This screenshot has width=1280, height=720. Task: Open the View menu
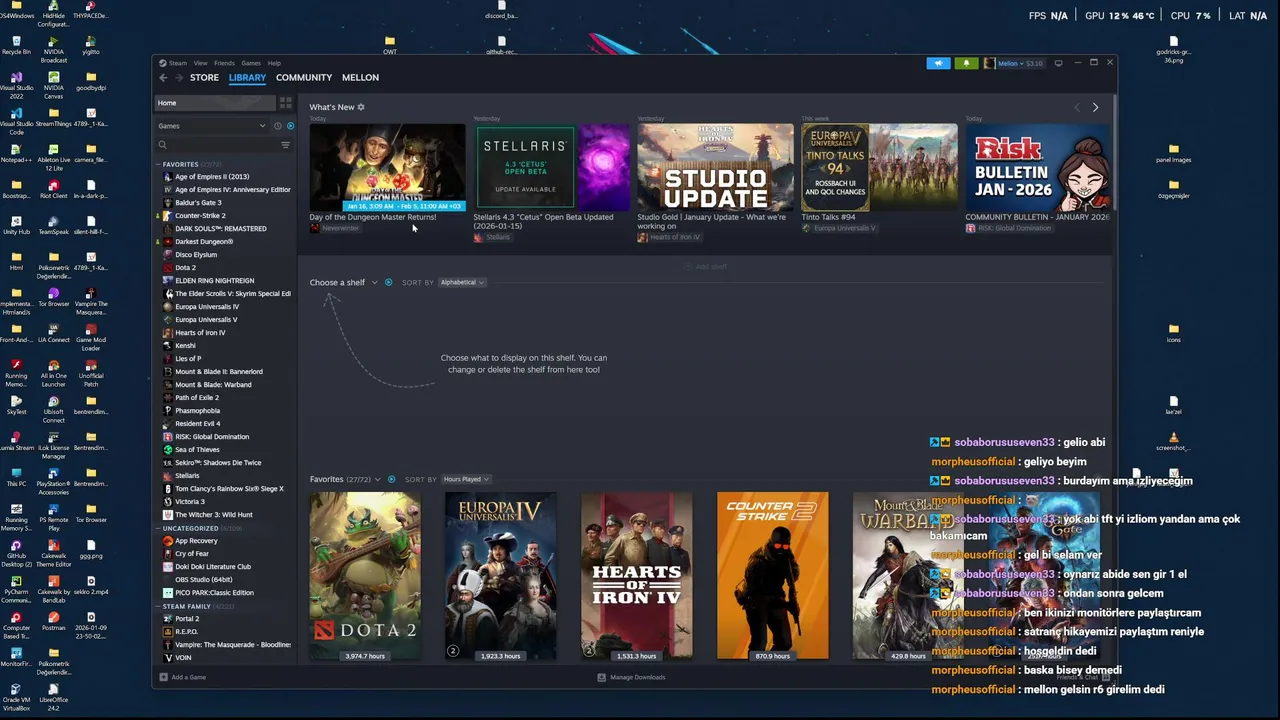tap(201, 63)
